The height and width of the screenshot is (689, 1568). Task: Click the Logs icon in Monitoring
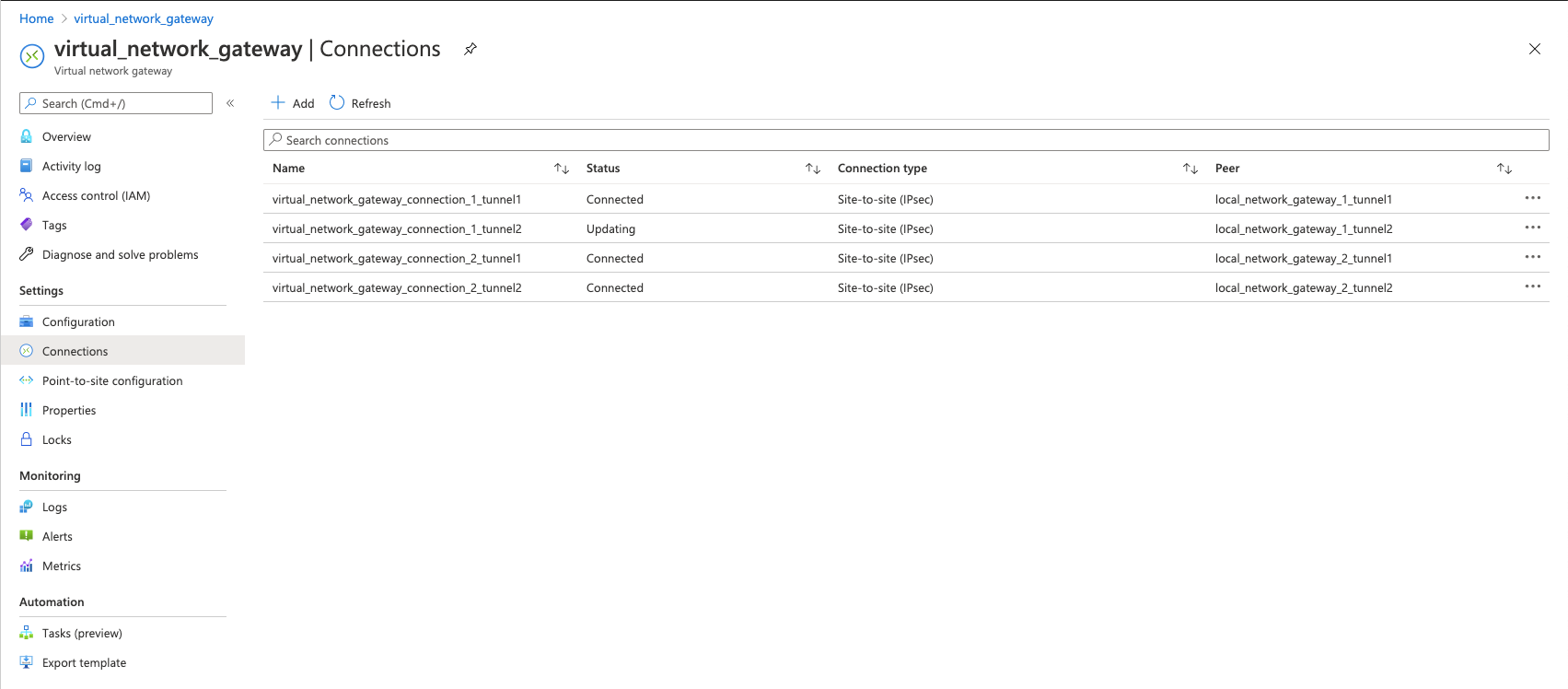pos(27,507)
